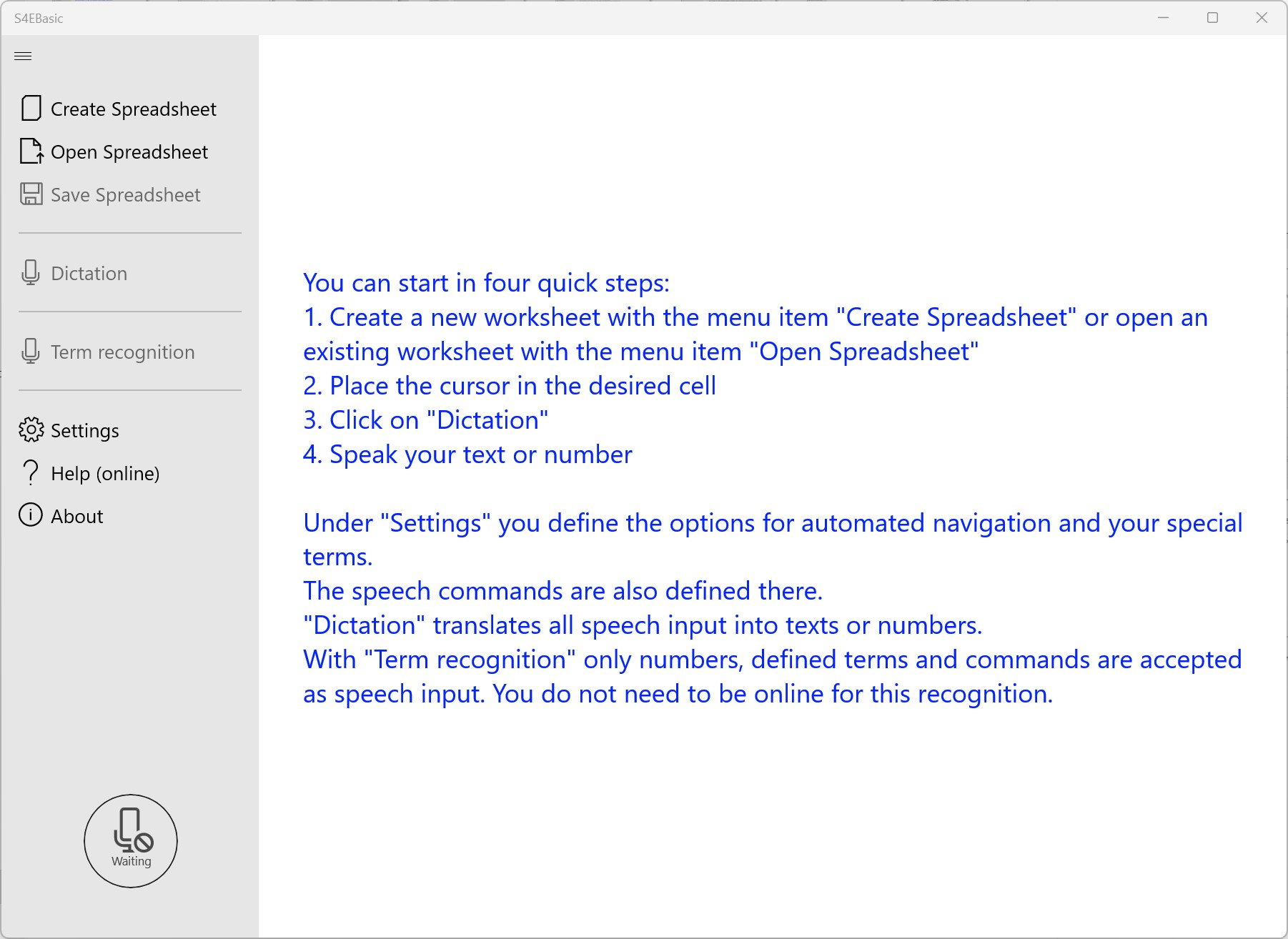This screenshot has height=939, width=1288.
Task: Choose the Open Spreadsheet menu label
Action: pyautogui.click(x=129, y=152)
